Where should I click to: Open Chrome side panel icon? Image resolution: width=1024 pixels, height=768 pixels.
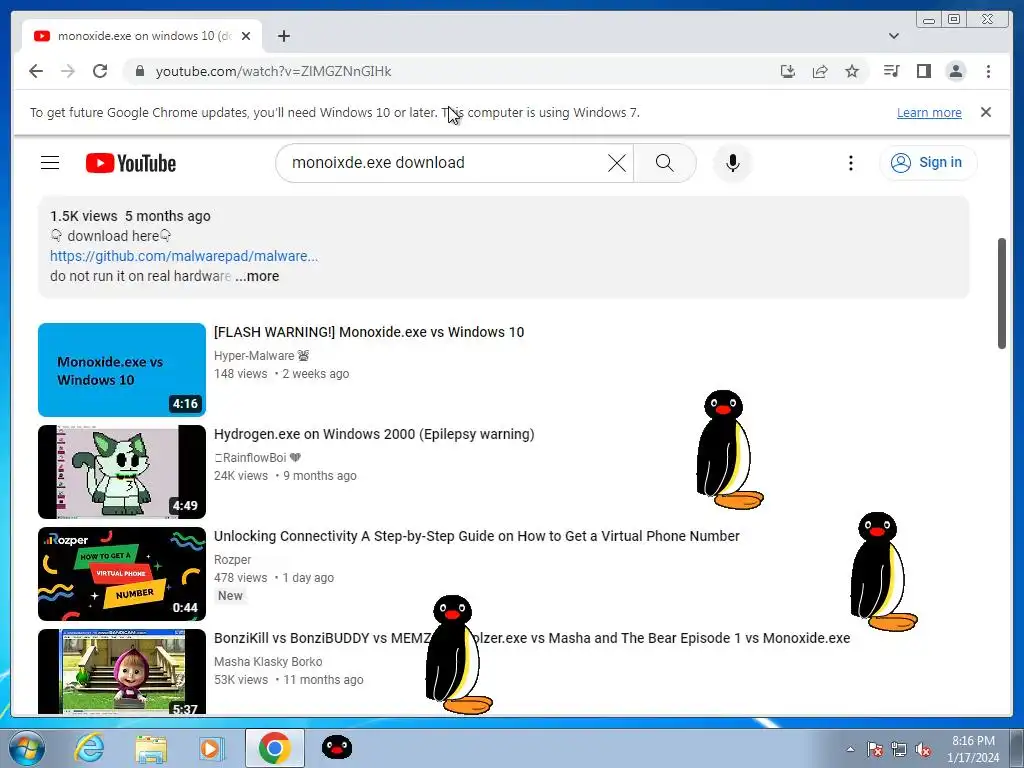(x=923, y=71)
